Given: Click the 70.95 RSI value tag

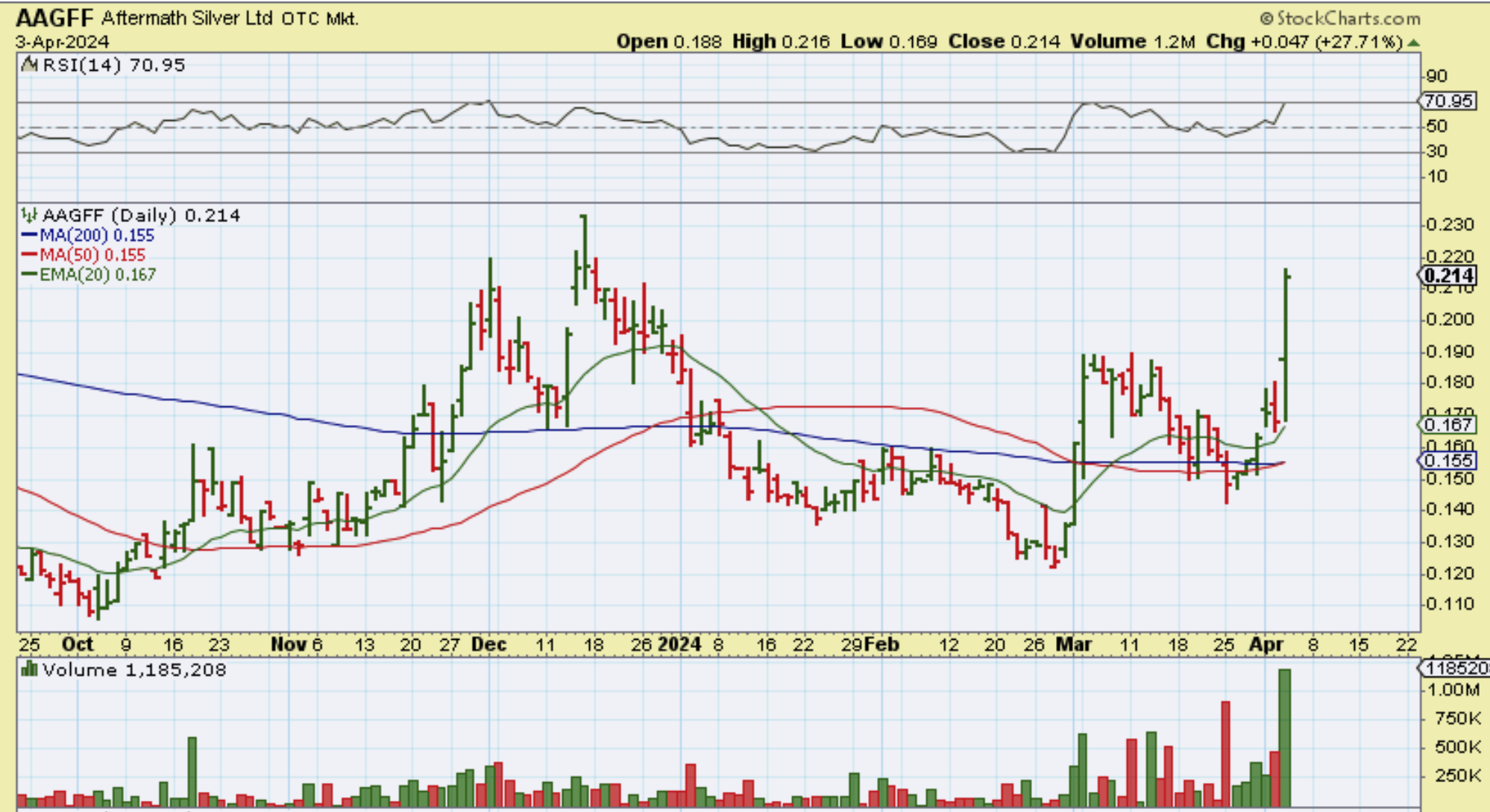Looking at the screenshot, I should 1447,101.
